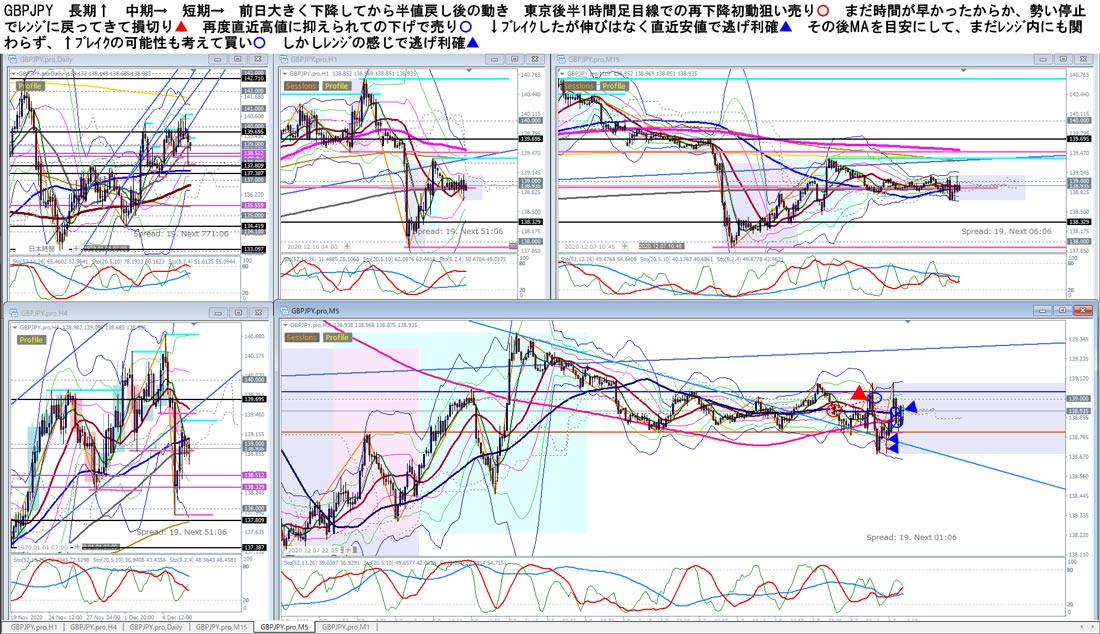This screenshot has height=634, width=1100.
Task: Click the chart shift triangle in Daily chart
Action: (x=192, y=72)
